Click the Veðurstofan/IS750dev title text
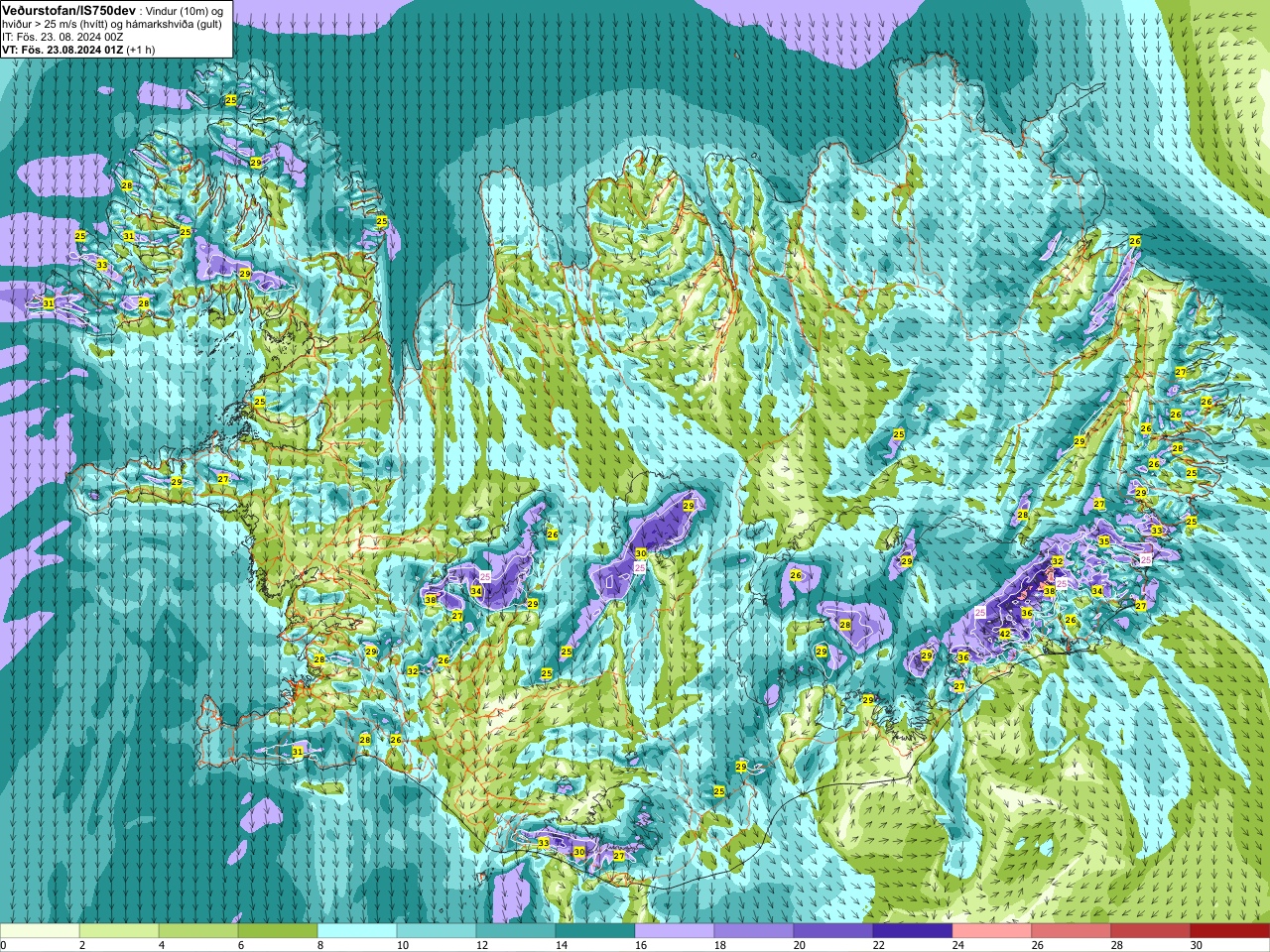Screen dimensions: 1270x952 click(69, 9)
